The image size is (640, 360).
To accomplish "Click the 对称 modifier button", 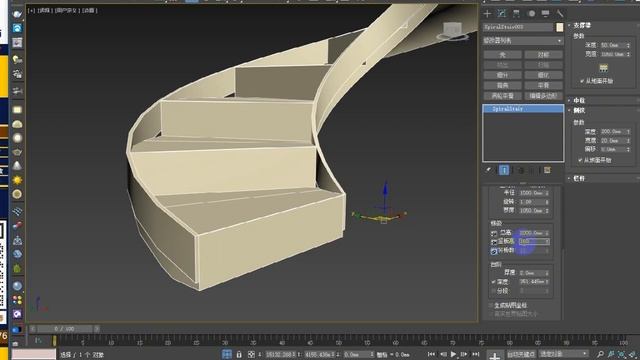I will [544, 55].
